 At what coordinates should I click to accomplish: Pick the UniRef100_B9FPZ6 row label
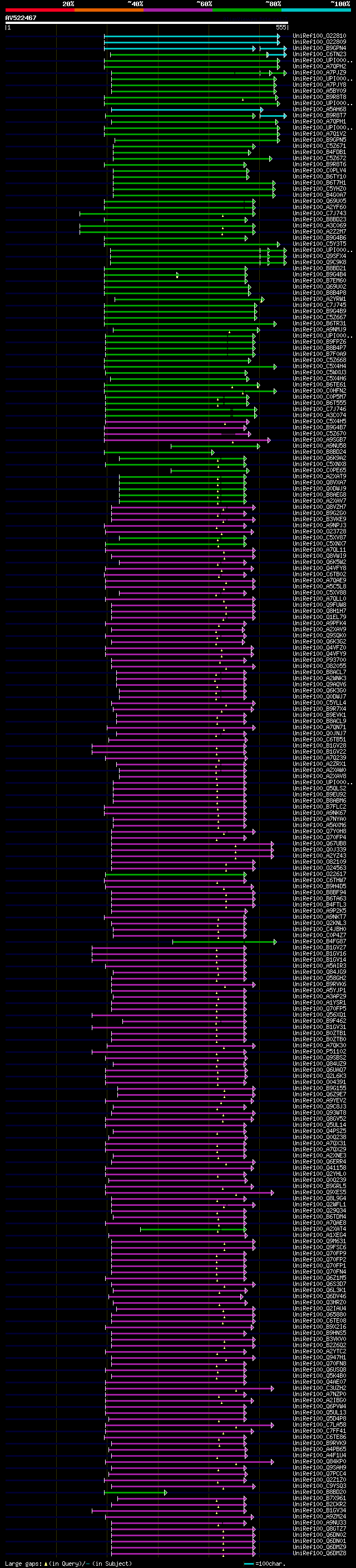pos(319,342)
